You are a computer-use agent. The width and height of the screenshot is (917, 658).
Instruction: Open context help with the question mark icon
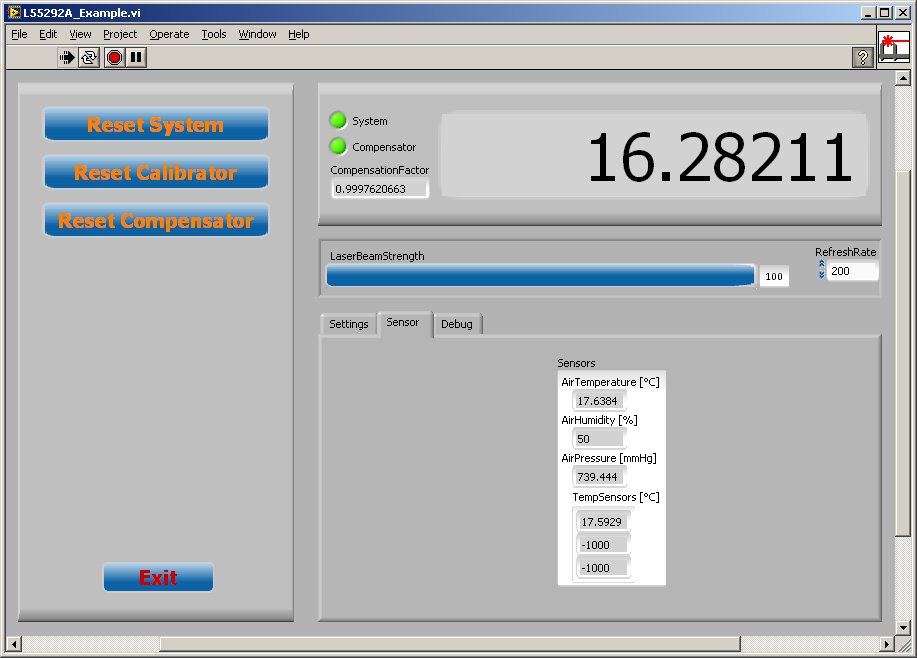862,57
